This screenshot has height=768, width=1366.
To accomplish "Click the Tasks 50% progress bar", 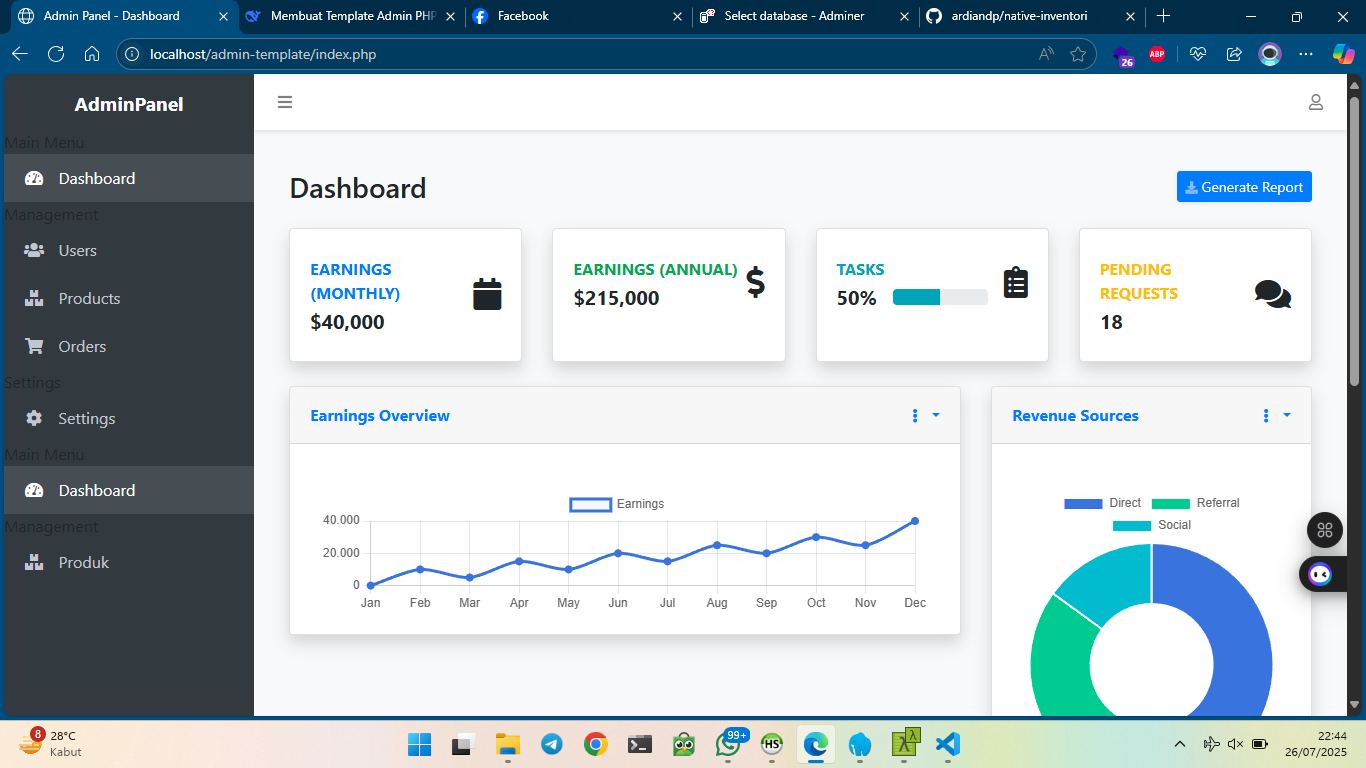I will 940,297.
